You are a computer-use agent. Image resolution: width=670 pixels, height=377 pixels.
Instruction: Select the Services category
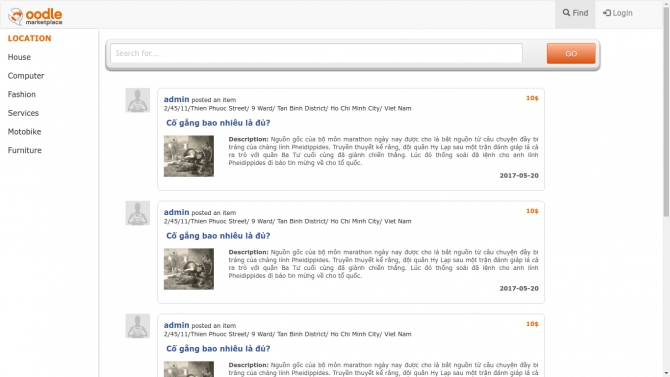[23, 113]
